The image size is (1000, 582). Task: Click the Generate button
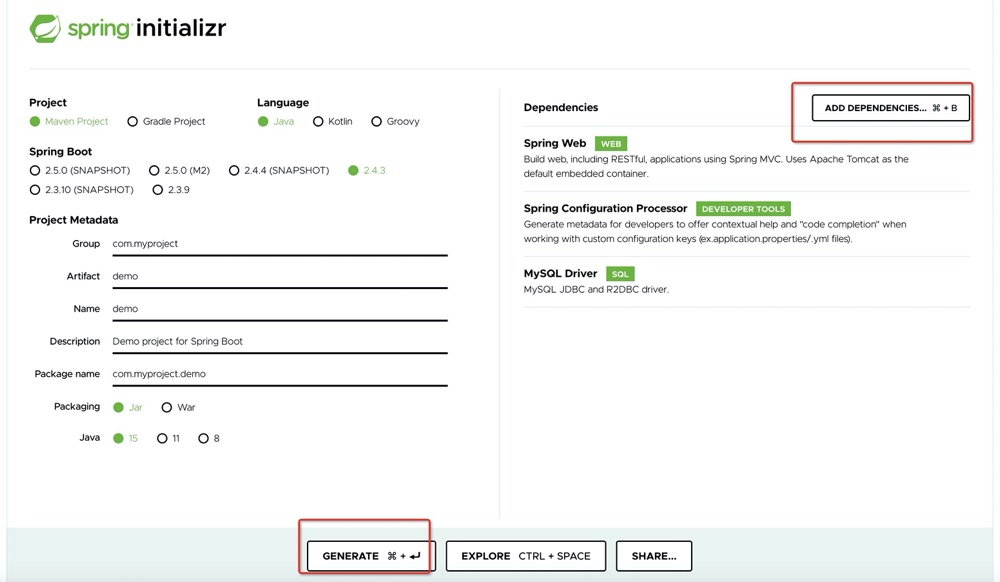[371, 556]
